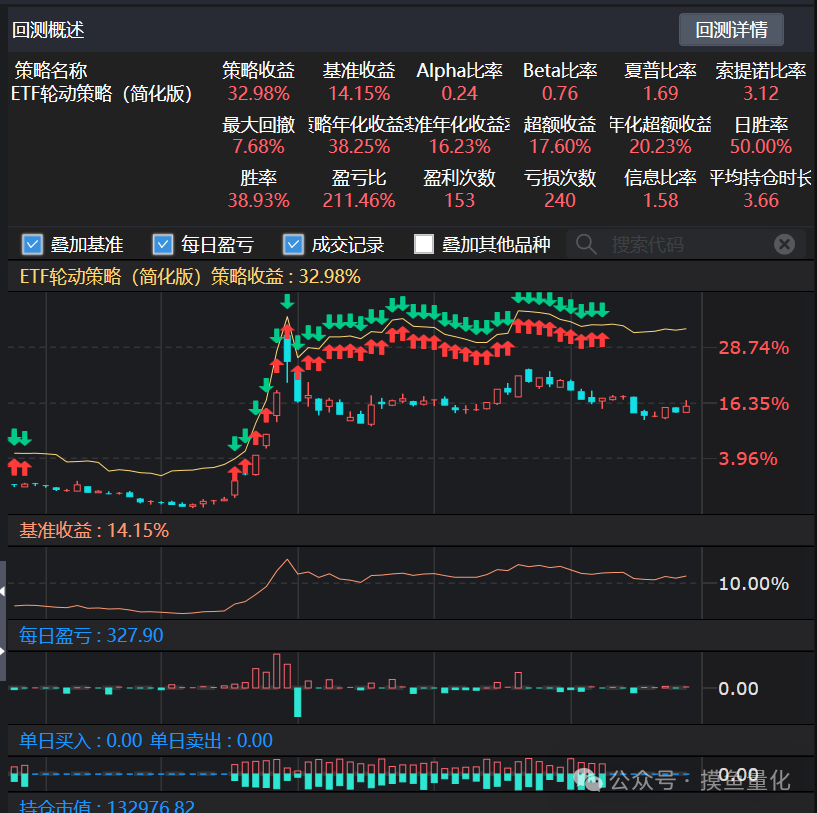Click the tall cyan bar in daily P&L chart

tap(297, 702)
